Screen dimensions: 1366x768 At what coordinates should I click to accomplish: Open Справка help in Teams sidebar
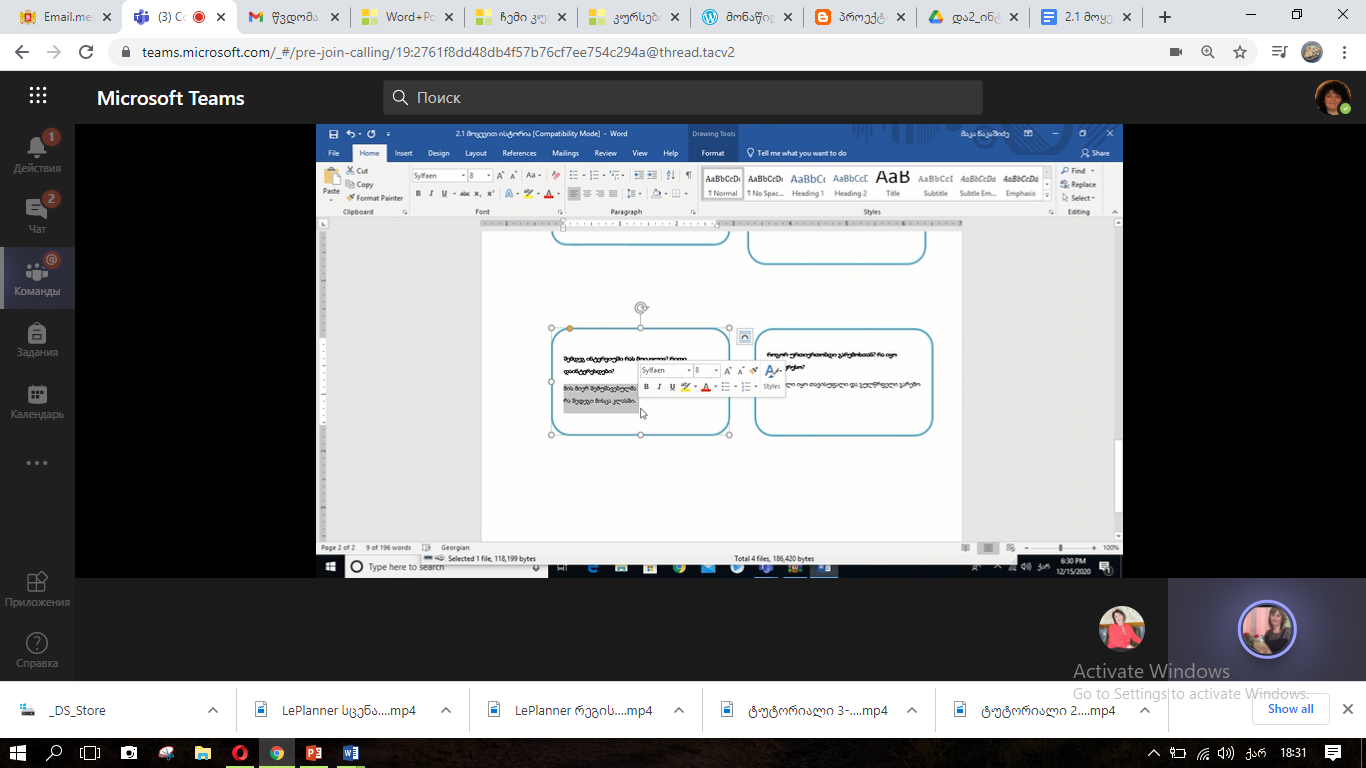[37, 650]
